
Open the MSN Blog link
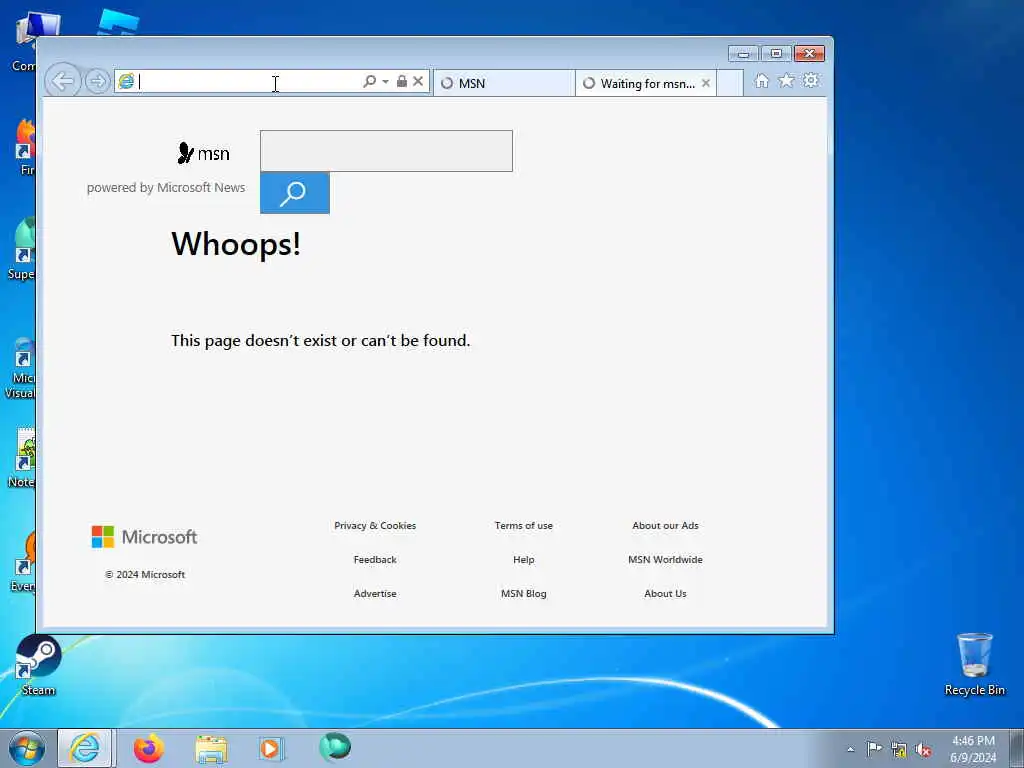coord(524,594)
